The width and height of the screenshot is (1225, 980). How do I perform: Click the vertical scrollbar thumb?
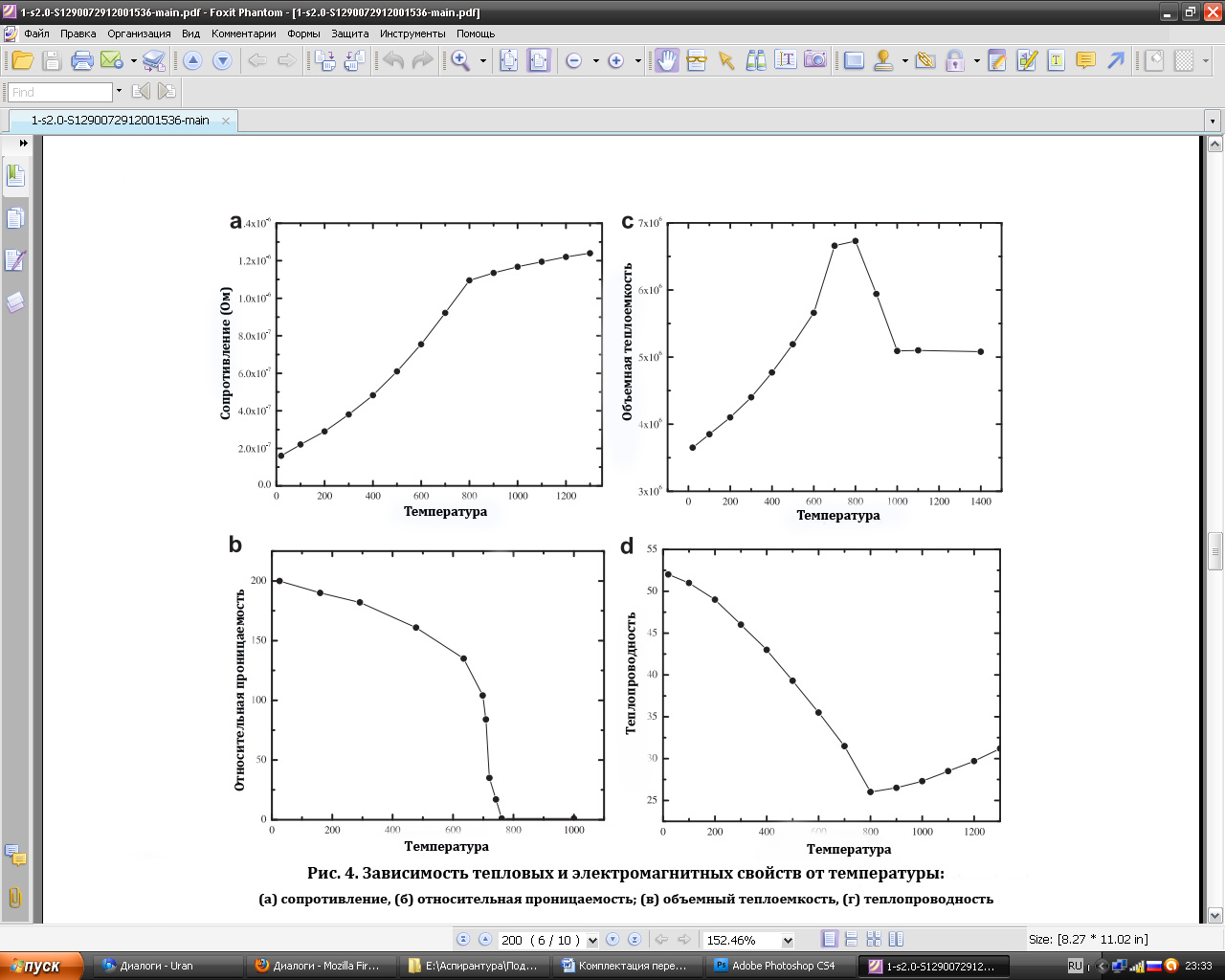click(x=1215, y=551)
